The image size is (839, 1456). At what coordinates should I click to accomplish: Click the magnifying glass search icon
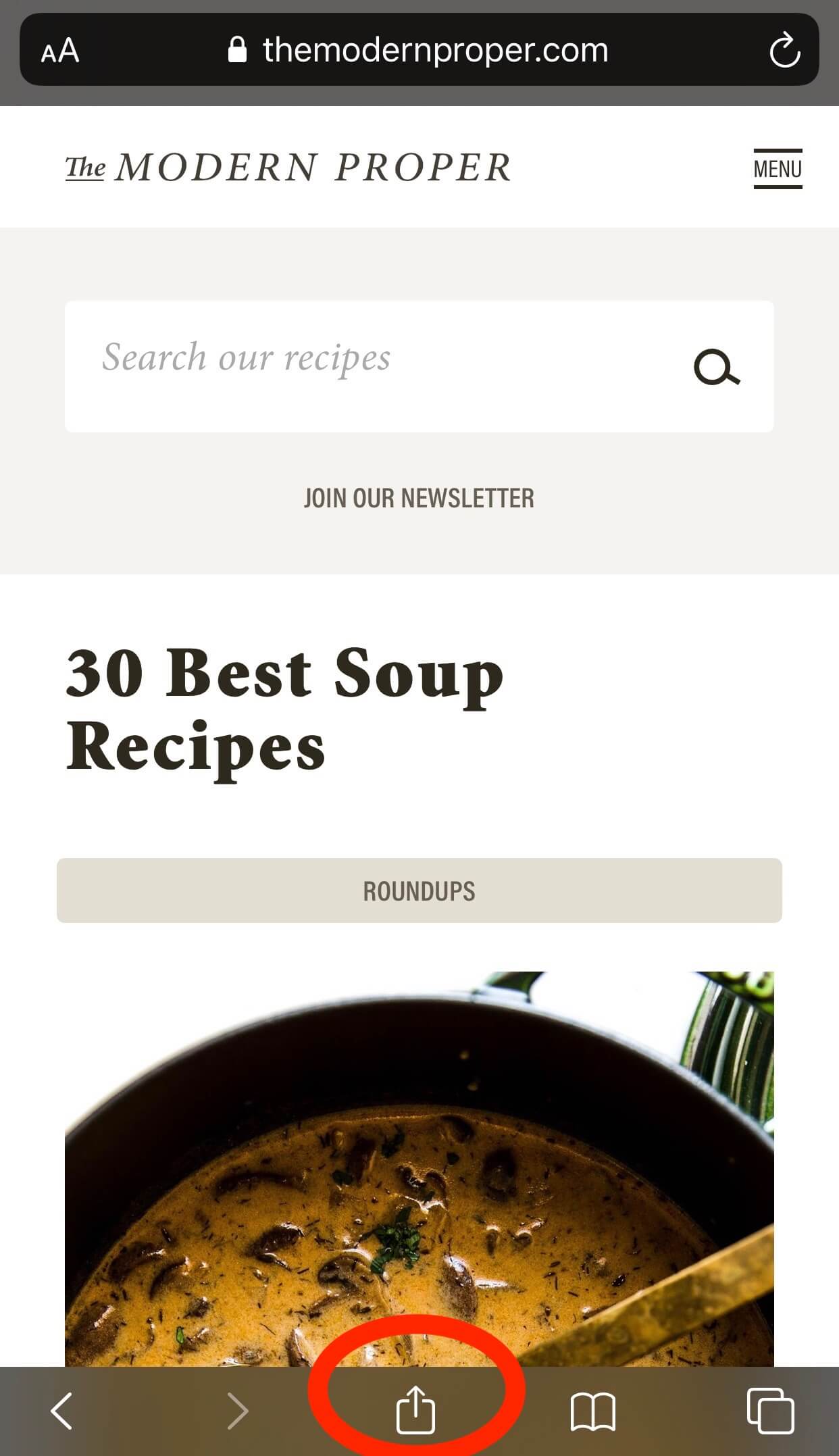click(x=716, y=367)
